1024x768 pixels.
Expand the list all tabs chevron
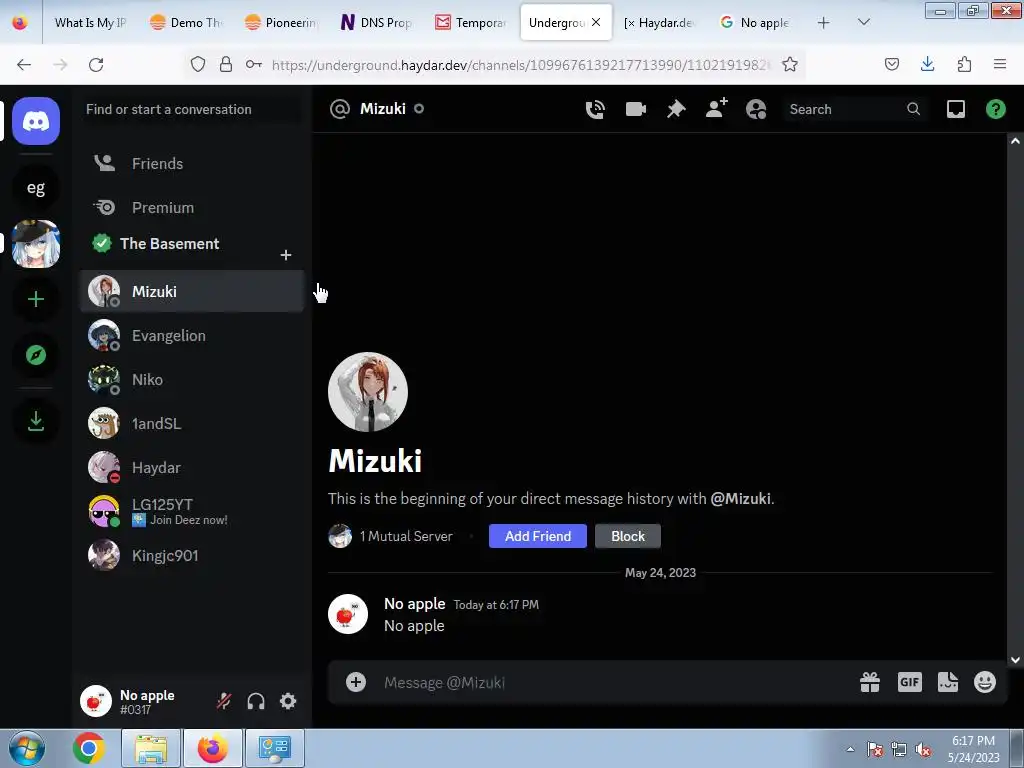863,22
